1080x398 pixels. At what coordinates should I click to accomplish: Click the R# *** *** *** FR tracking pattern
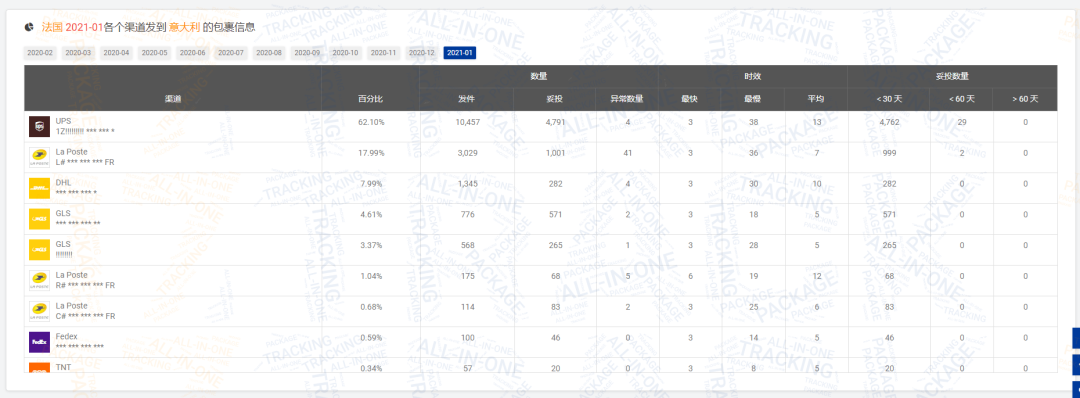tap(85, 285)
